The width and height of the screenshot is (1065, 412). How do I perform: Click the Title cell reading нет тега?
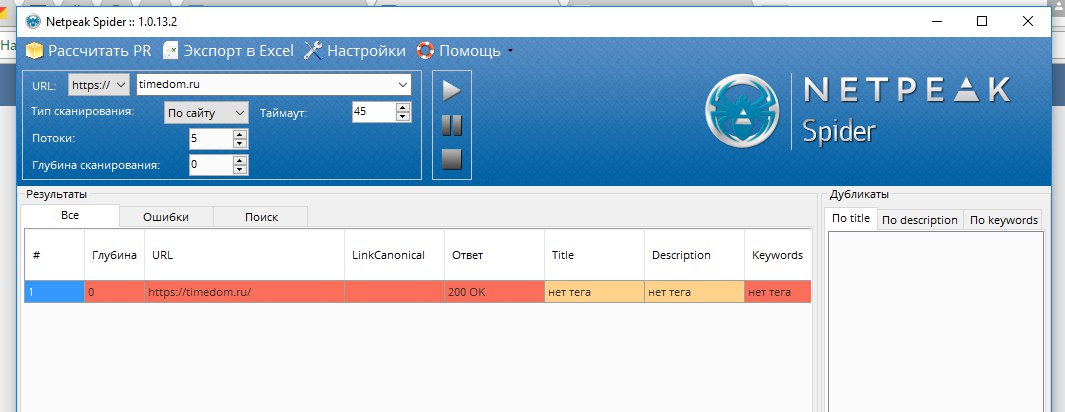coord(594,292)
